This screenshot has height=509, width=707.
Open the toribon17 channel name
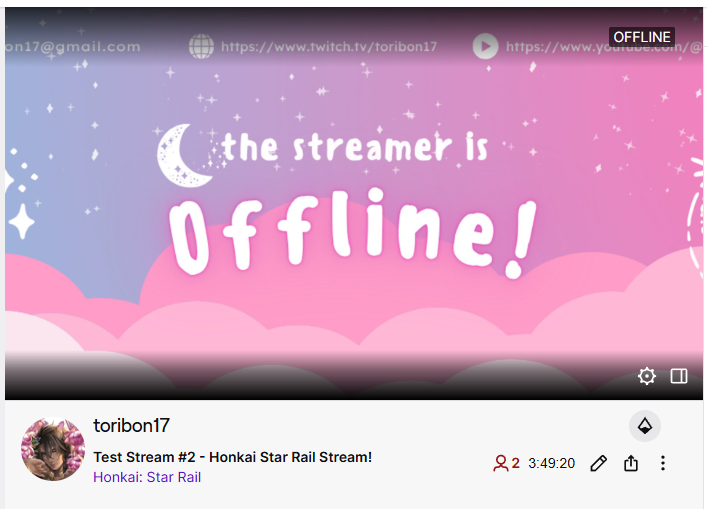click(131, 426)
